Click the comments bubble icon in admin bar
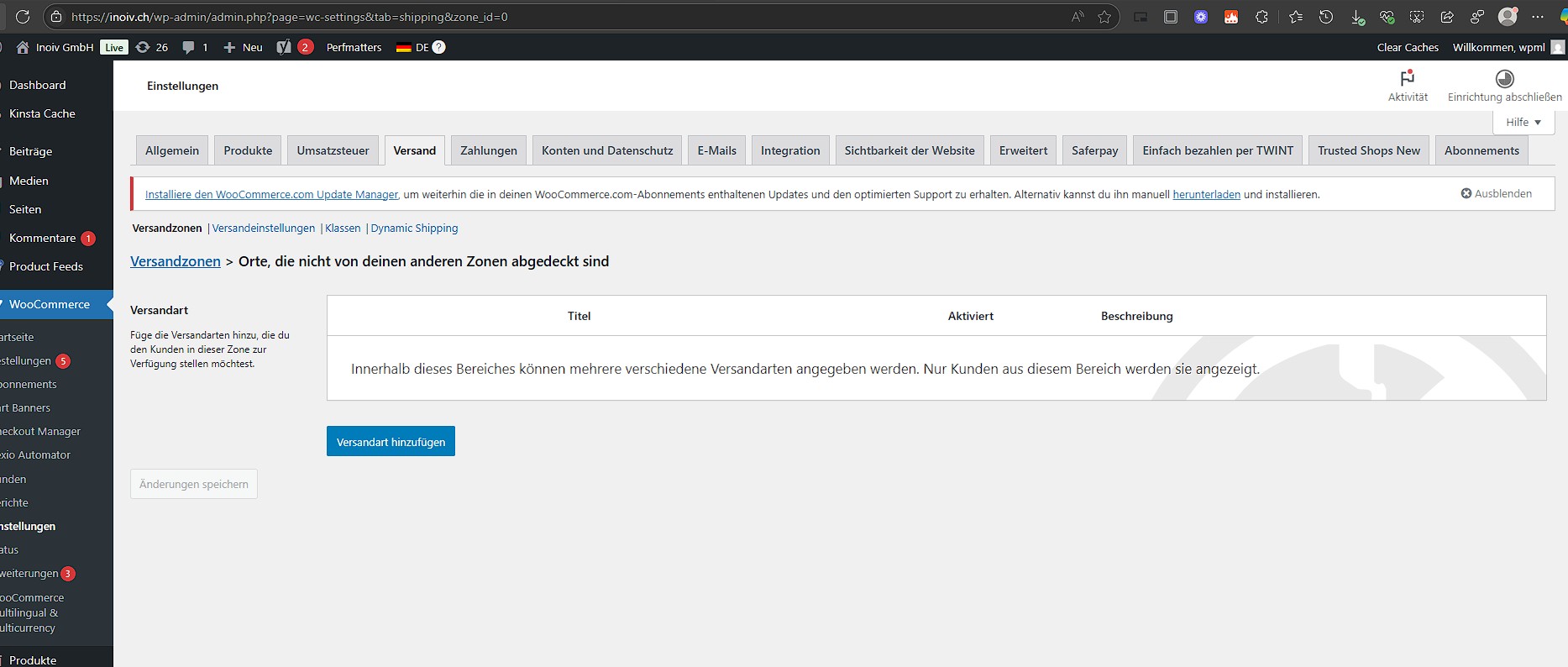This screenshot has height=667, width=1568. (189, 47)
